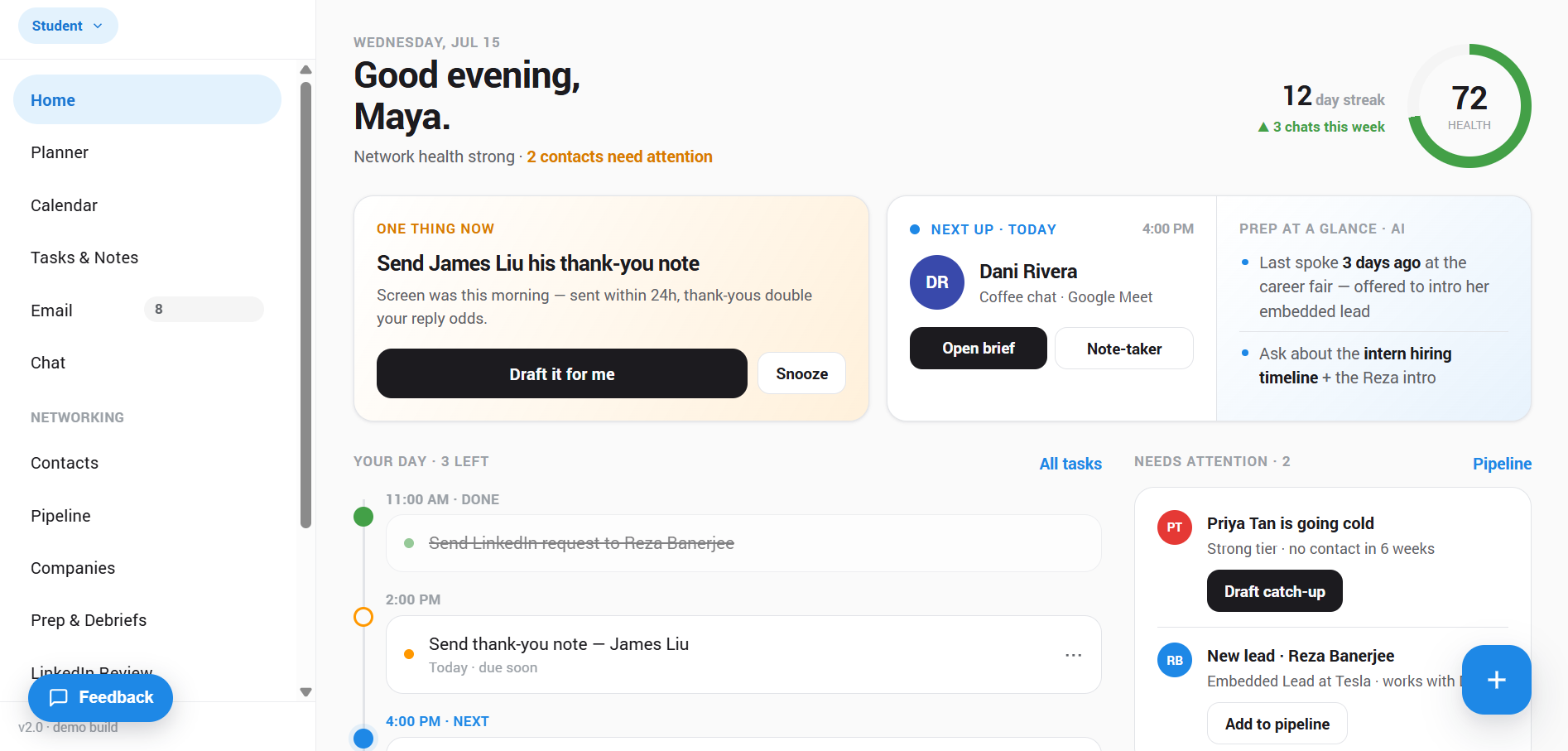Open Chat in sidebar
The image size is (1568, 751).
point(147,363)
